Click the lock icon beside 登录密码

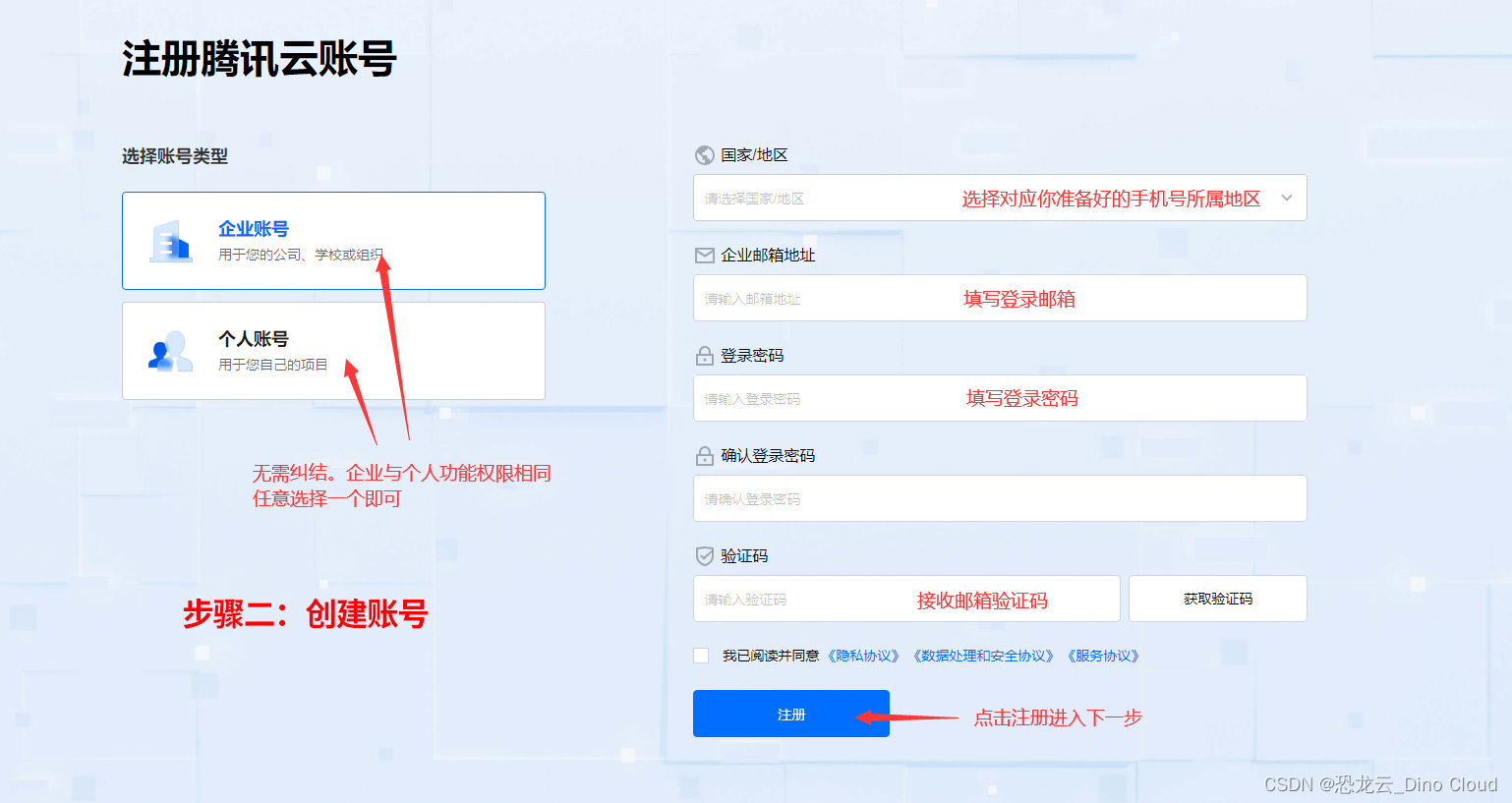[x=704, y=356]
